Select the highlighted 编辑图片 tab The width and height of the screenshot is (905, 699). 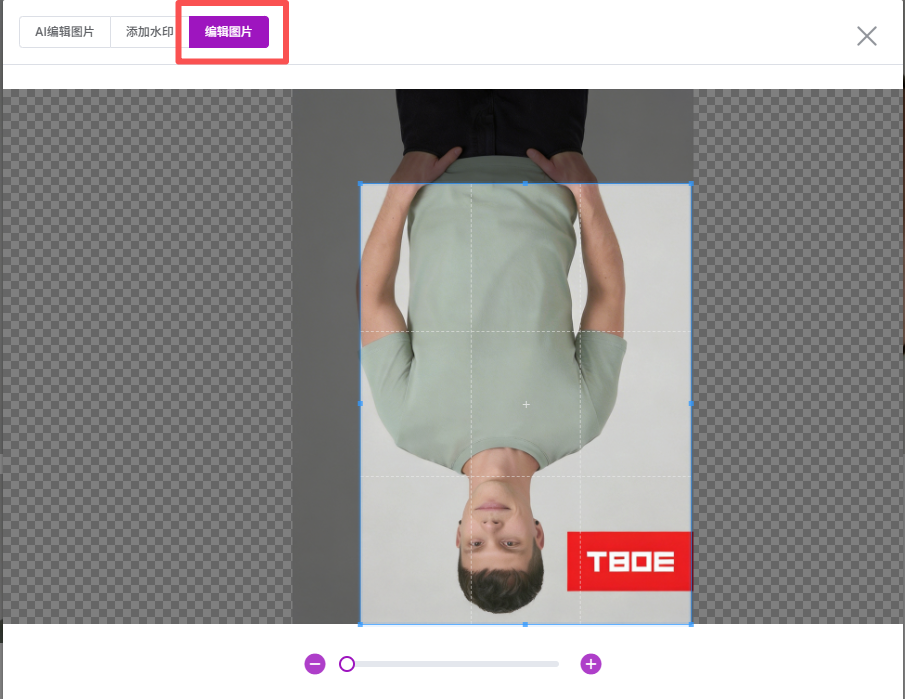[x=229, y=32]
